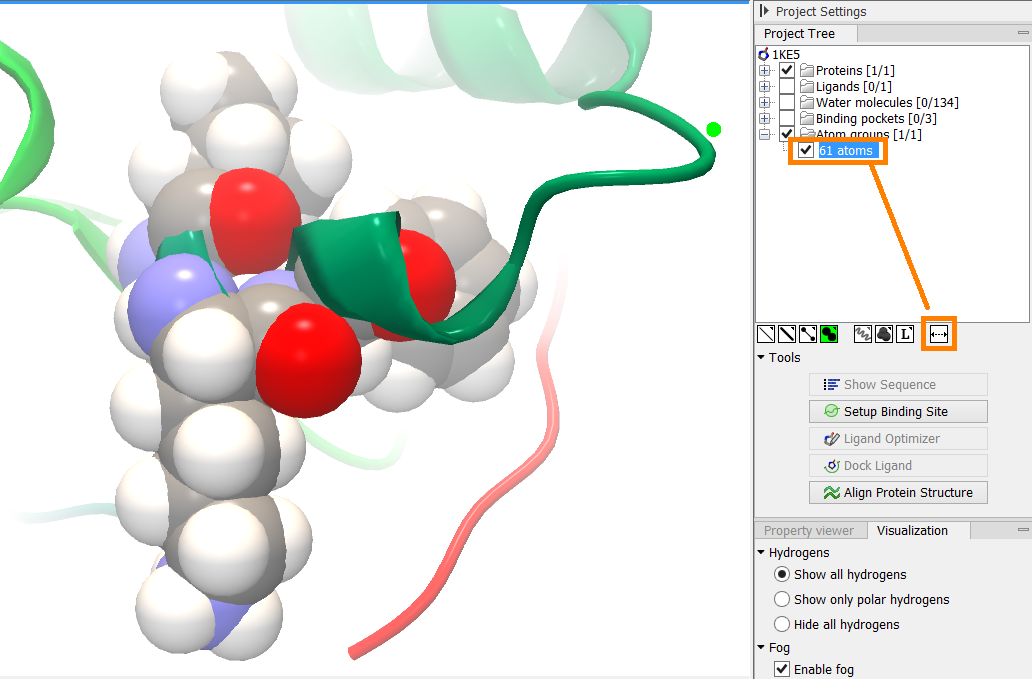The width and height of the screenshot is (1032, 679).
Task: Open the Project Tree tab
Action: [798, 34]
